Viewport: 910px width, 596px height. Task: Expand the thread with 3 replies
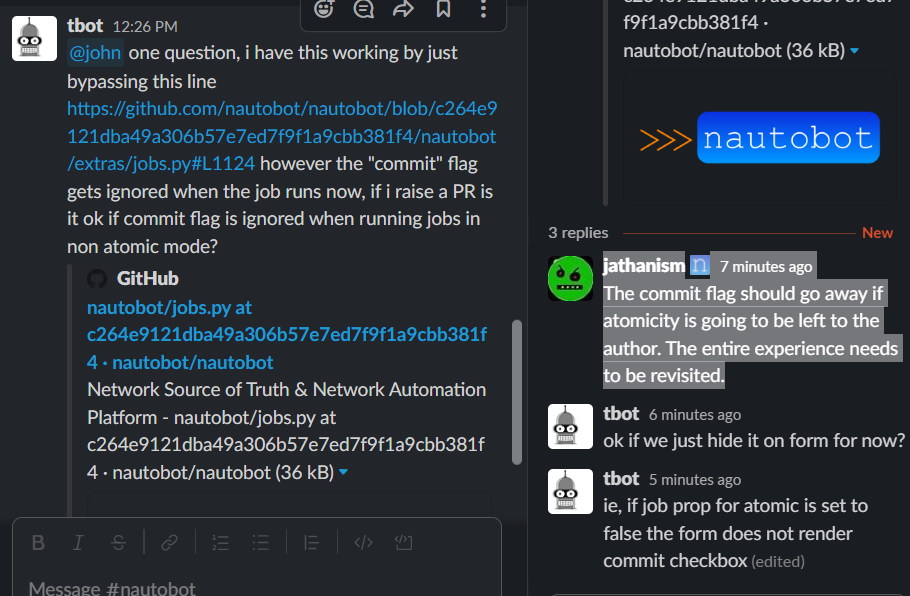click(x=578, y=232)
